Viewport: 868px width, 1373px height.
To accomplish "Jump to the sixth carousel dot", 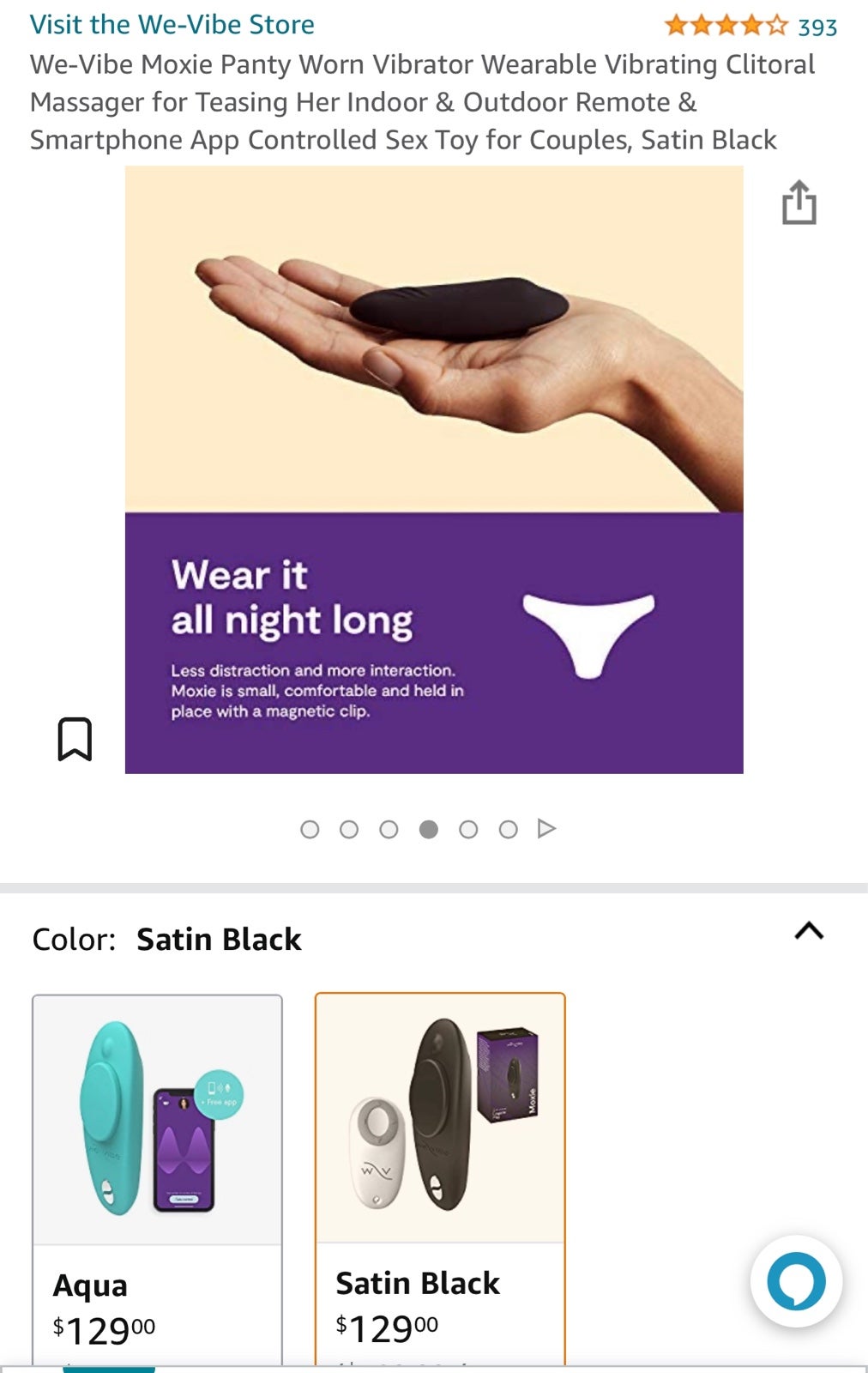I will tap(508, 829).
